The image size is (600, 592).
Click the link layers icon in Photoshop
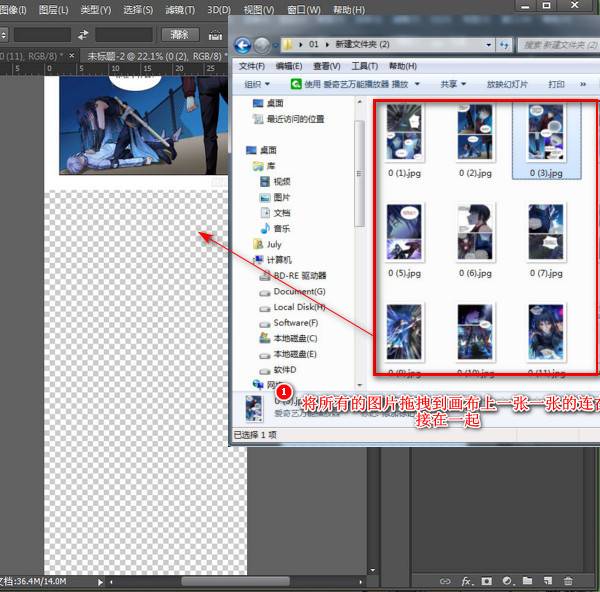coord(445,581)
